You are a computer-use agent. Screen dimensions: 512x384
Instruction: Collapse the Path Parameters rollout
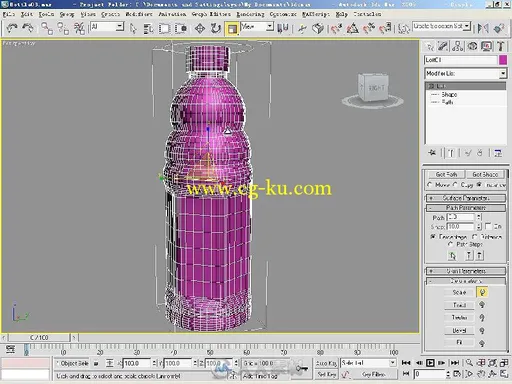click(466, 208)
